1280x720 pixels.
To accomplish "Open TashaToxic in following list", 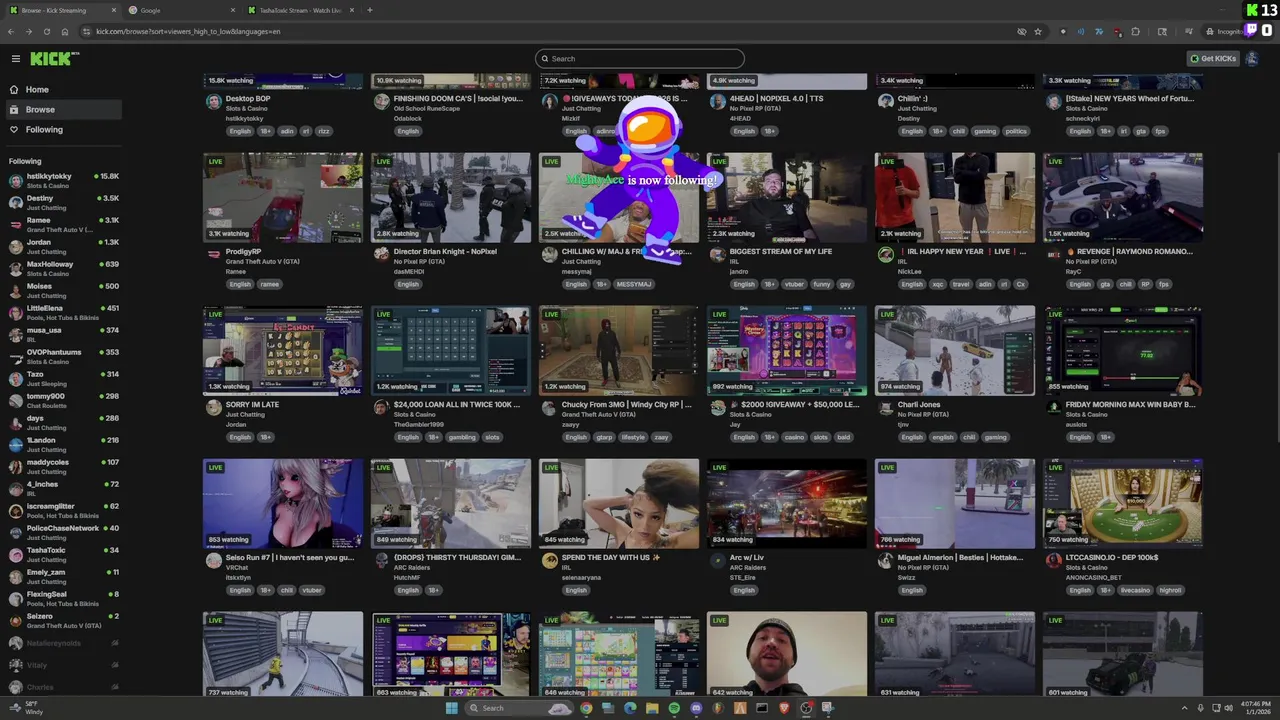I will coord(62,555).
